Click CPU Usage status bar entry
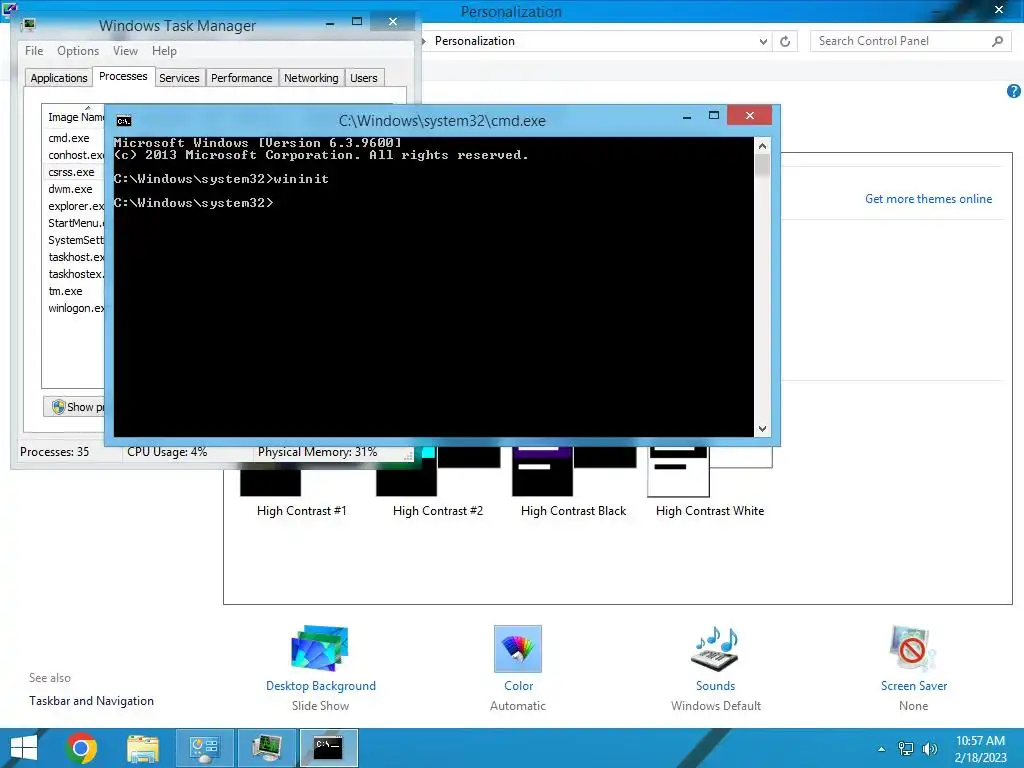The height and width of the screenshot is (768, 1024). pos(167,452)
